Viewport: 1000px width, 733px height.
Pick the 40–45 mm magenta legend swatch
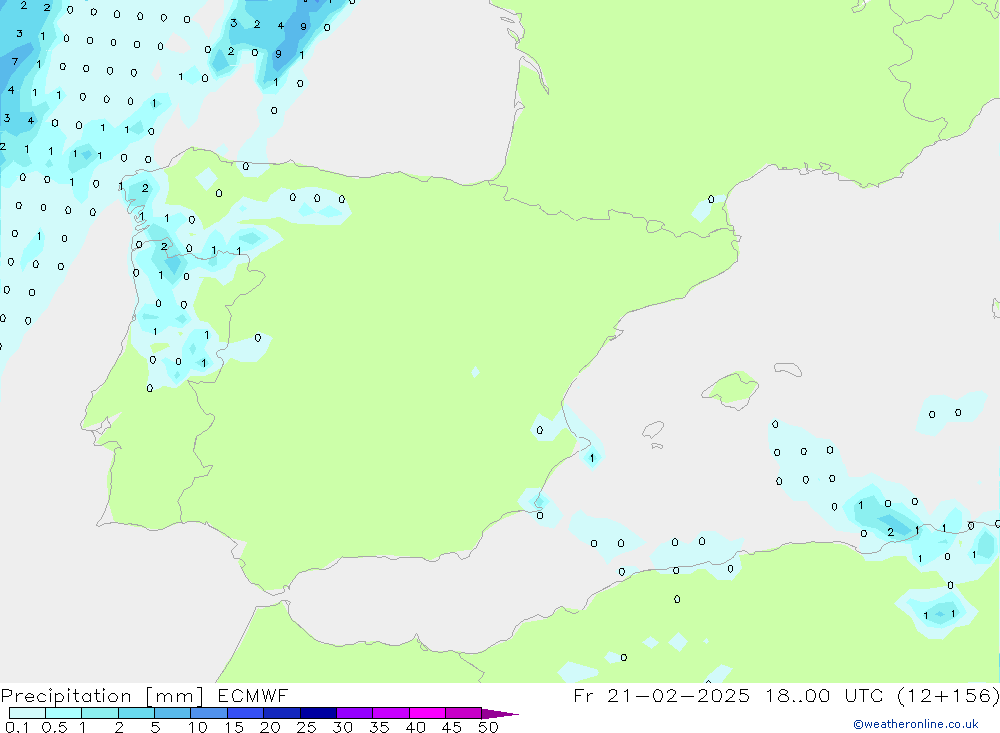(427, 713)
